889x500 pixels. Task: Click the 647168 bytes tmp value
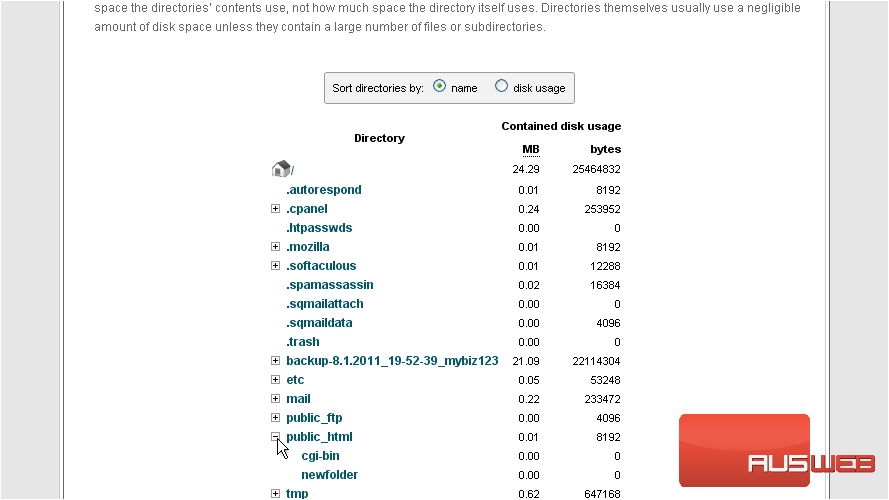coord(603,494)
